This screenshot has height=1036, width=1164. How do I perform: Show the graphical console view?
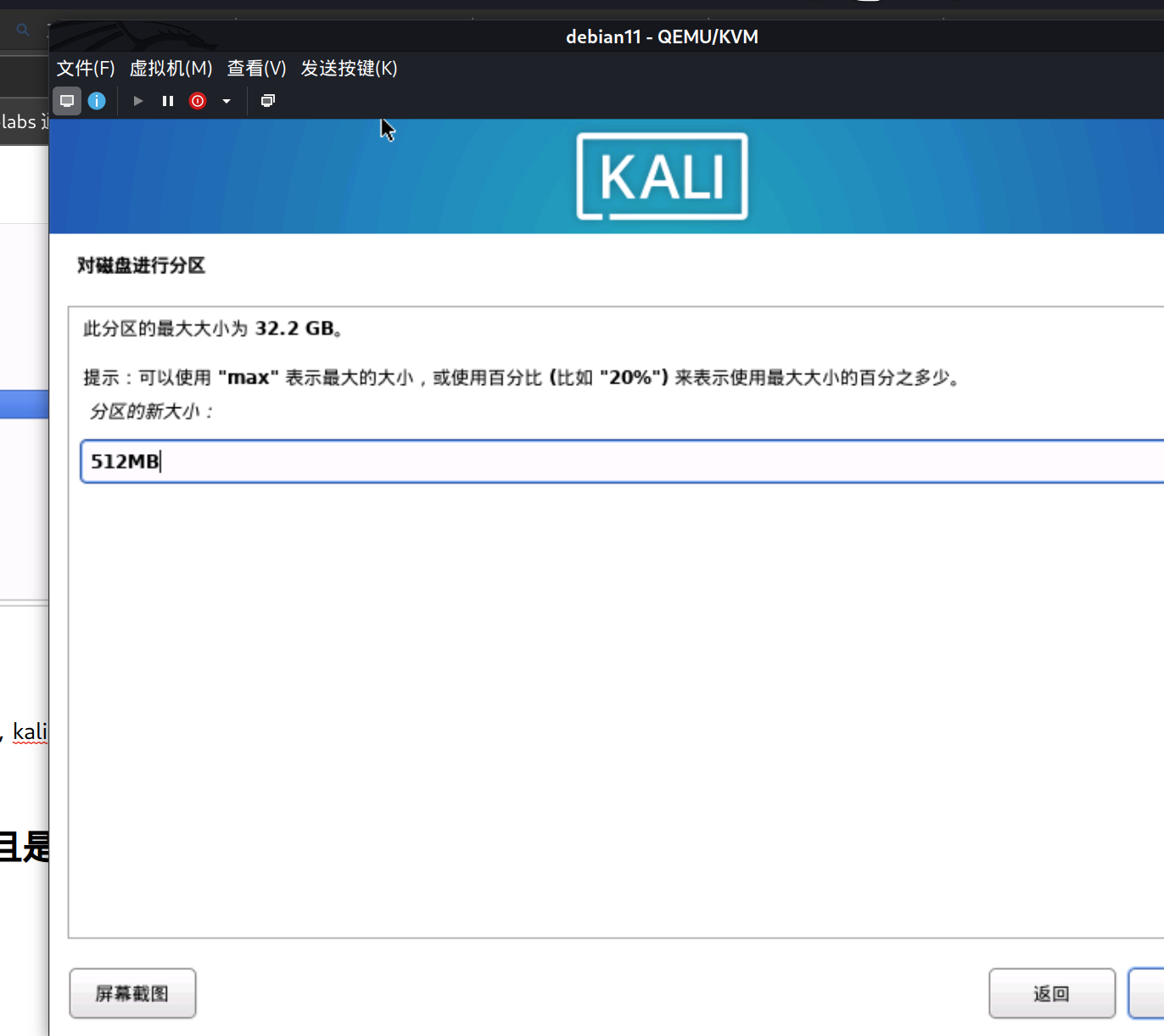(67, 101)
